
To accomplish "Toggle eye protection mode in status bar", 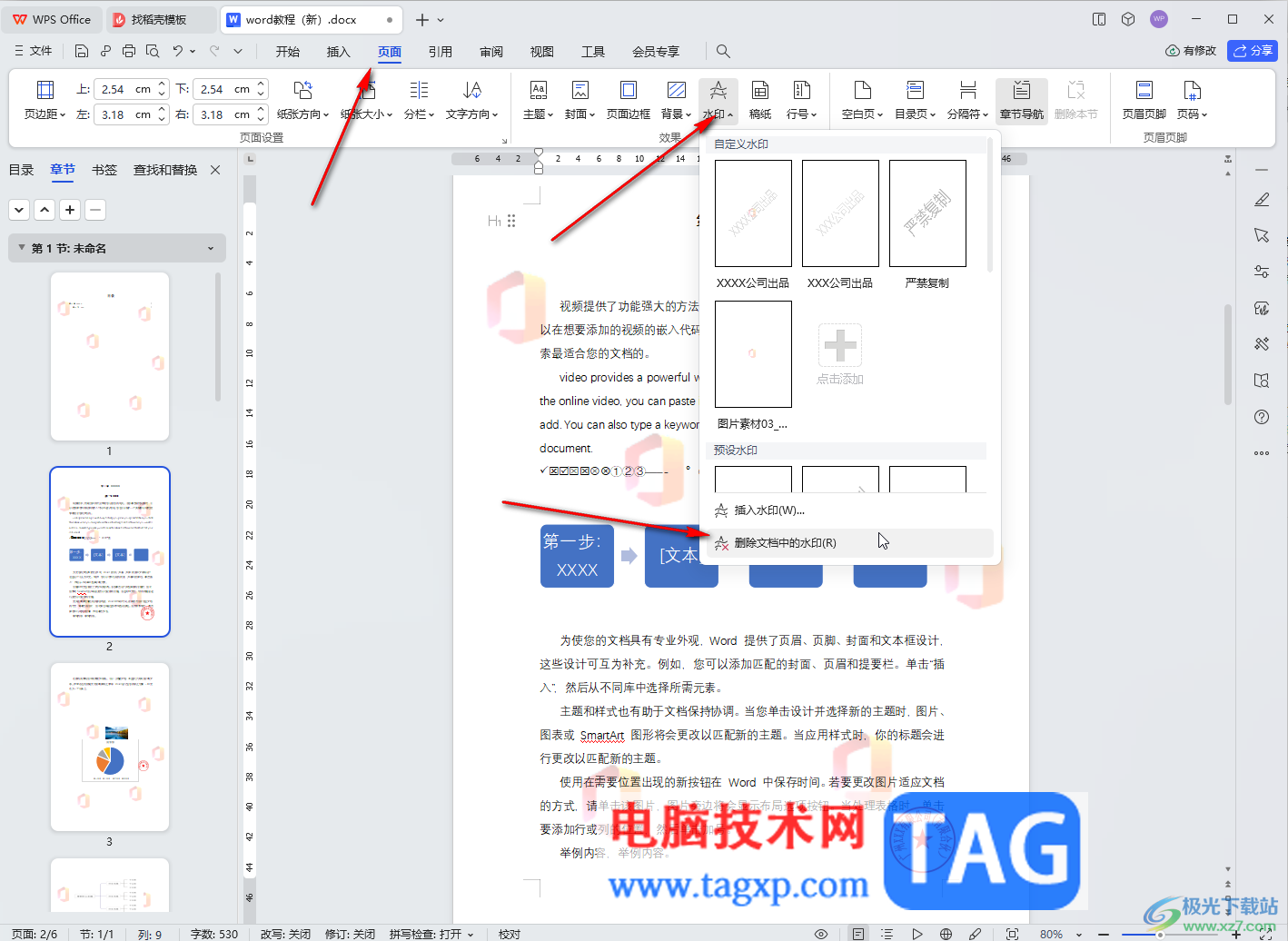I will coord(821,934).
